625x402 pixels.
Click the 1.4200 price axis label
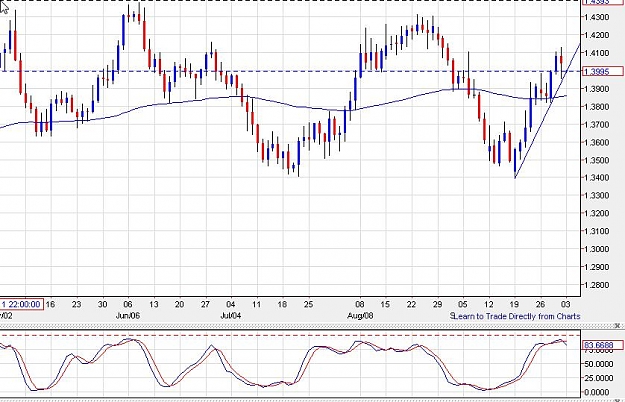point(597,35)
